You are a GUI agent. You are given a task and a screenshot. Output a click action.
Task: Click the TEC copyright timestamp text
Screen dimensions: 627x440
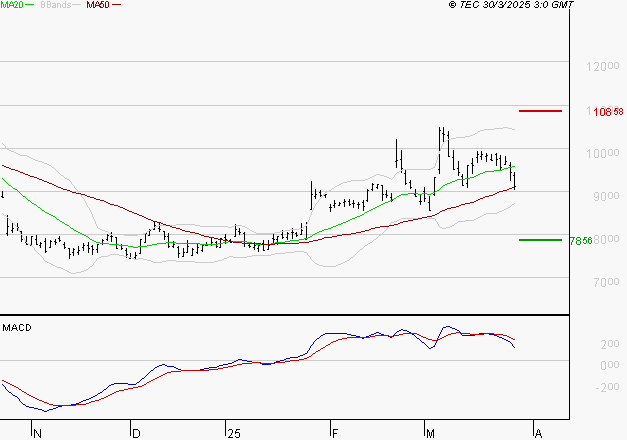[x=512, y=6]
